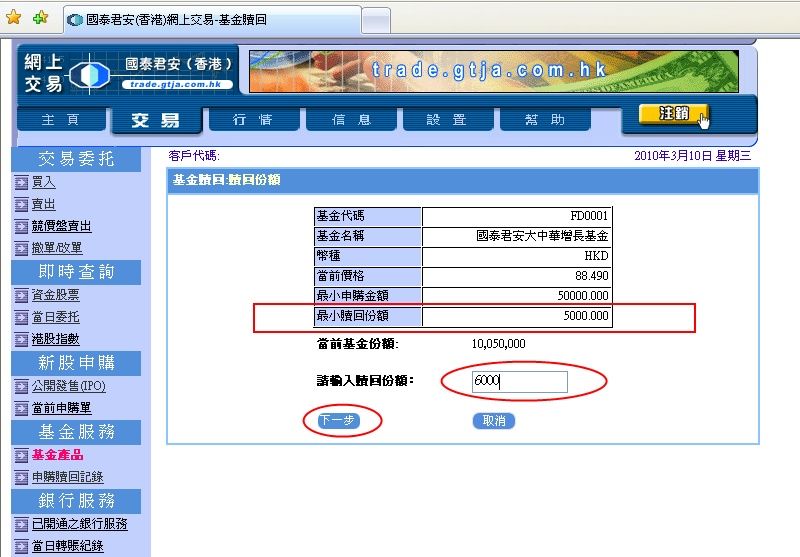This screenshot has height=557, width=800.
Task: Open the 已開通之銀行服務 link
Action: click(x=80, y=524)
